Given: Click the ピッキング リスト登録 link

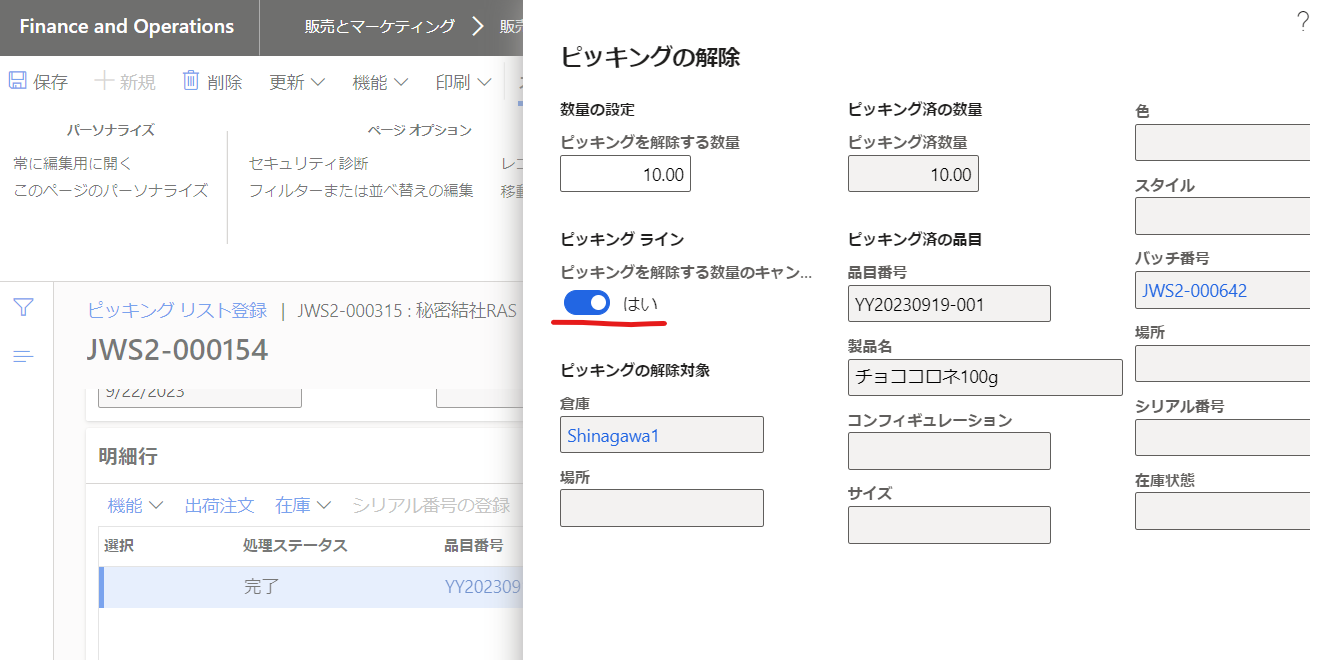Looking at the screenshot, I should coord(177,310).
